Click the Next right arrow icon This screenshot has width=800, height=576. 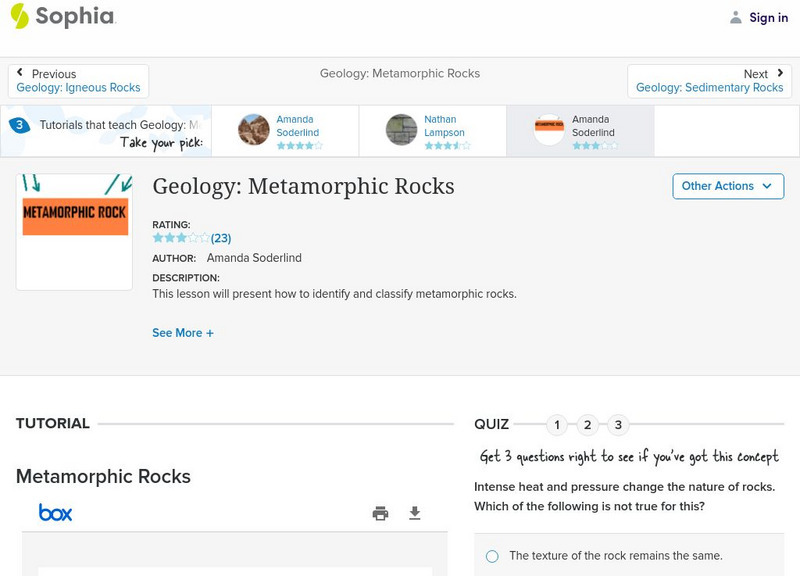pyautogui.click(x=780, y=74)
